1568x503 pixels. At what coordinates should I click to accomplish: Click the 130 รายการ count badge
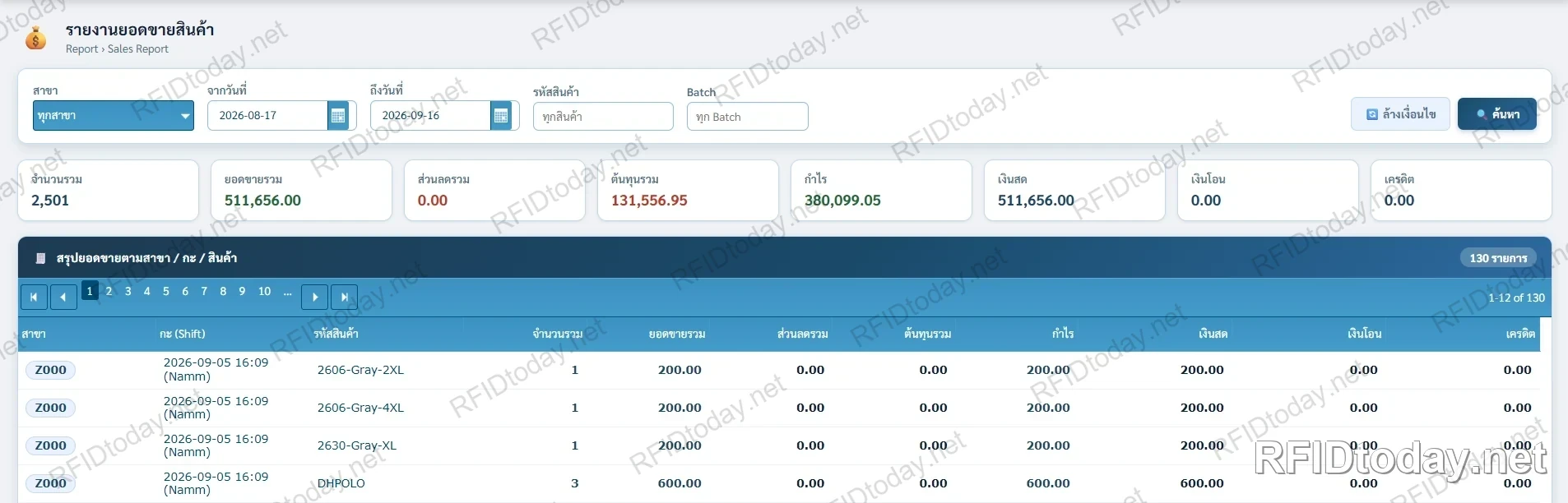[1498, 258]
